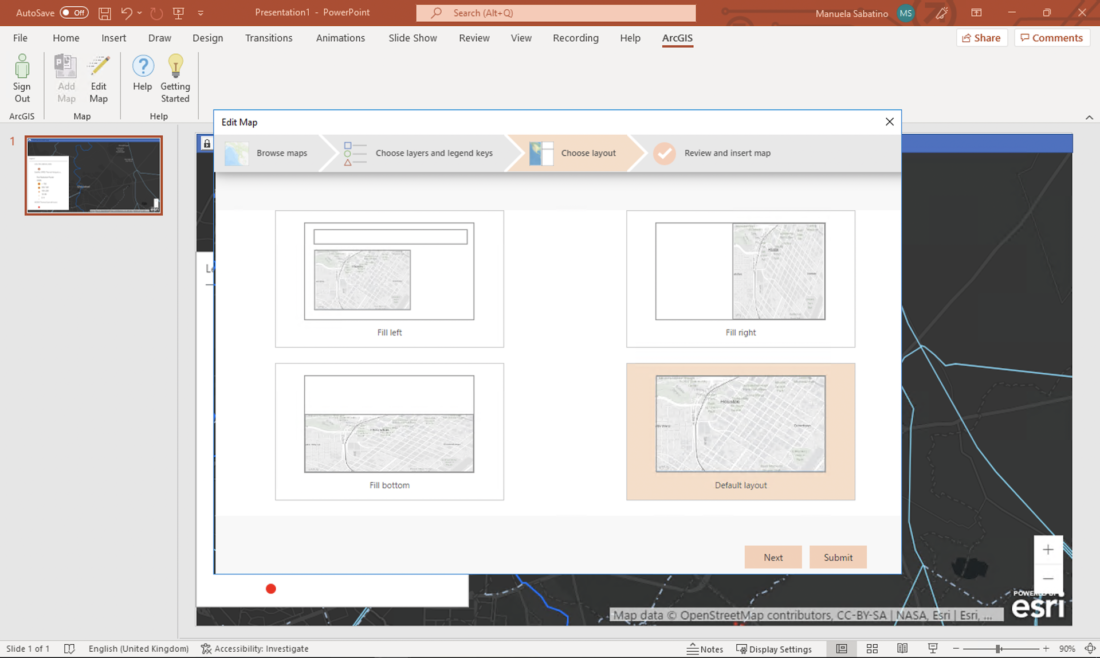
Task: Go to Review and insert map step
Action: pyautogui.click(x=712, y=153)
